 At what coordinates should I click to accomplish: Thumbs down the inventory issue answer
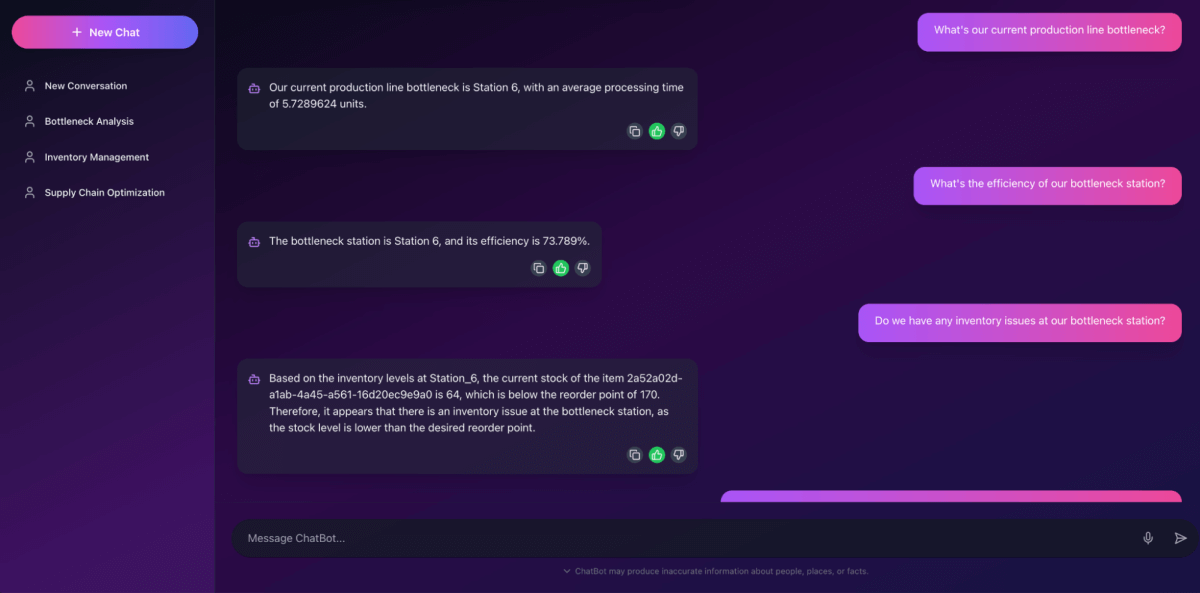coord(679,455)
